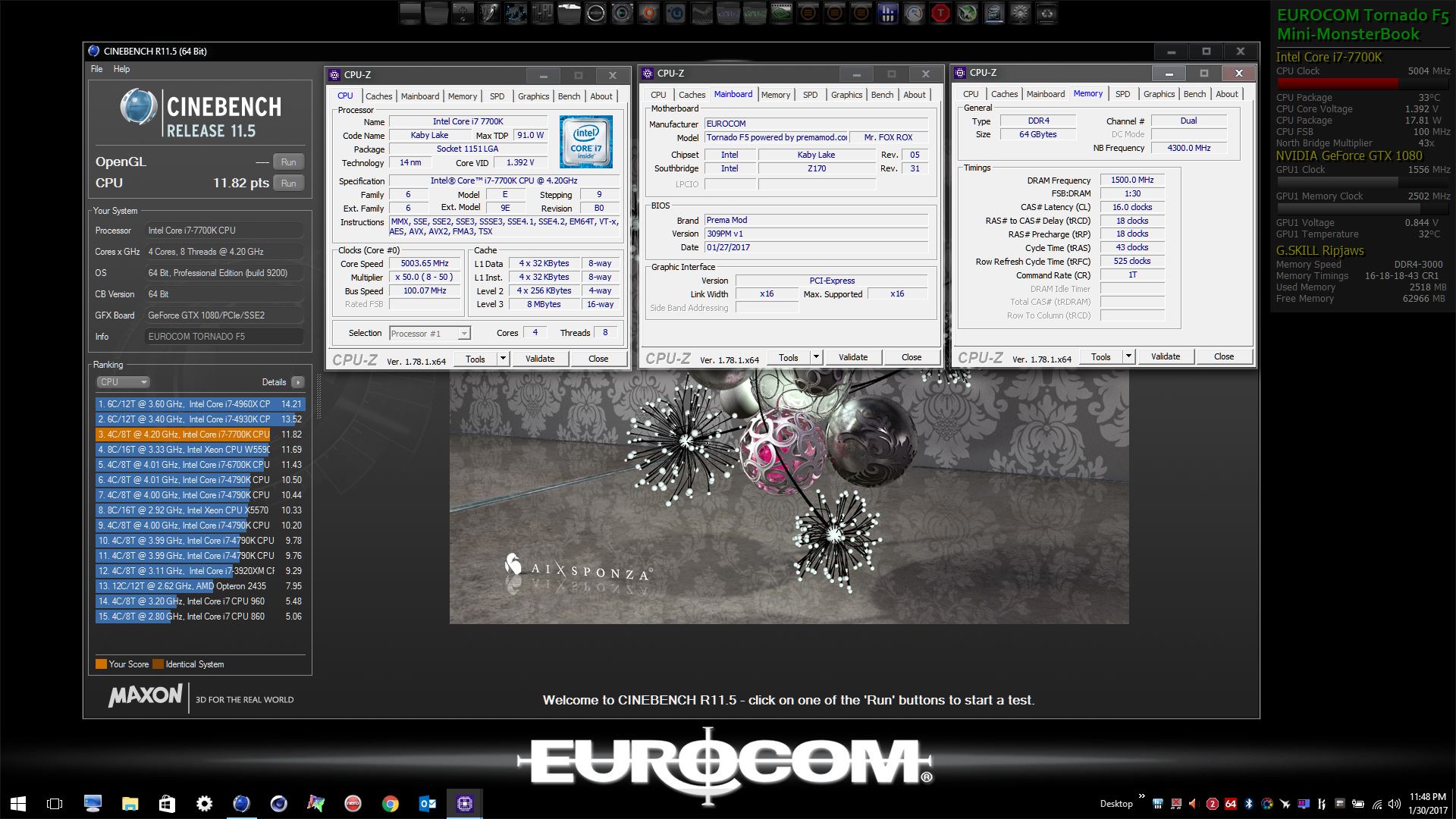Click the BIOS Brand Prema Mod field
Viewport: 1456px width, 819px height.
pyautogui.click(x=817, y=220)
